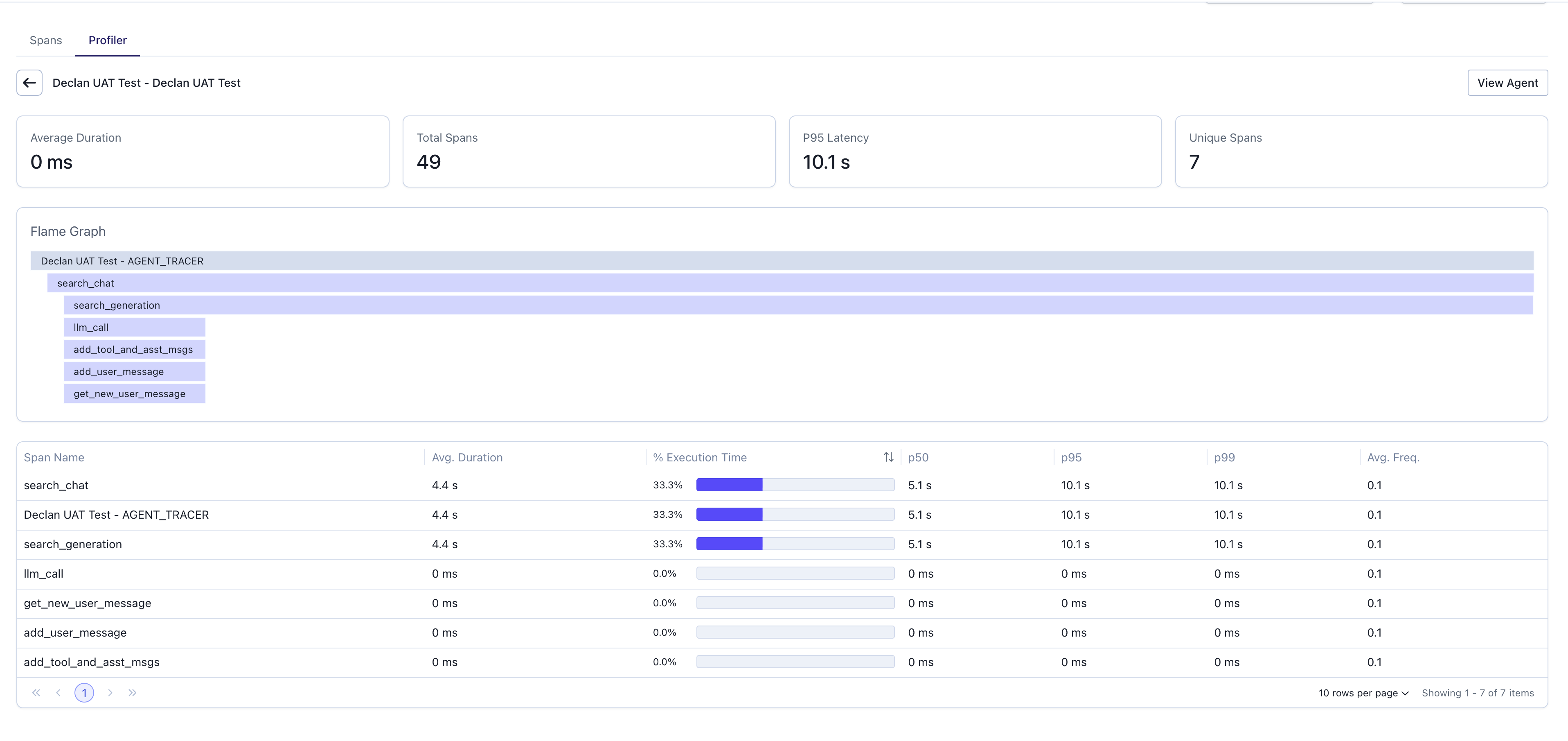This screenshot has width=1568, height=741.
Task: Select add_user_message block in flame graph
Action: (135, 371)
